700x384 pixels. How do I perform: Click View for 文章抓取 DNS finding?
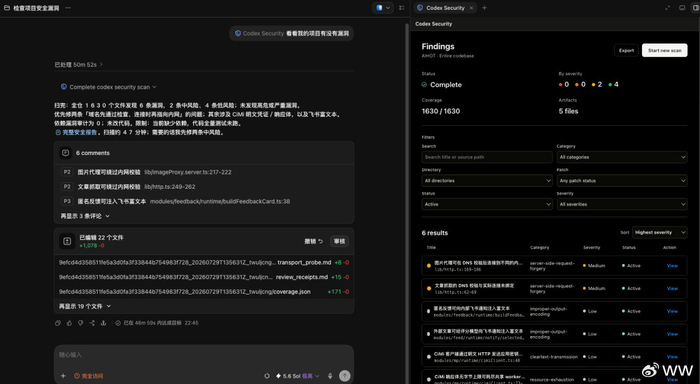pos(672,288)
